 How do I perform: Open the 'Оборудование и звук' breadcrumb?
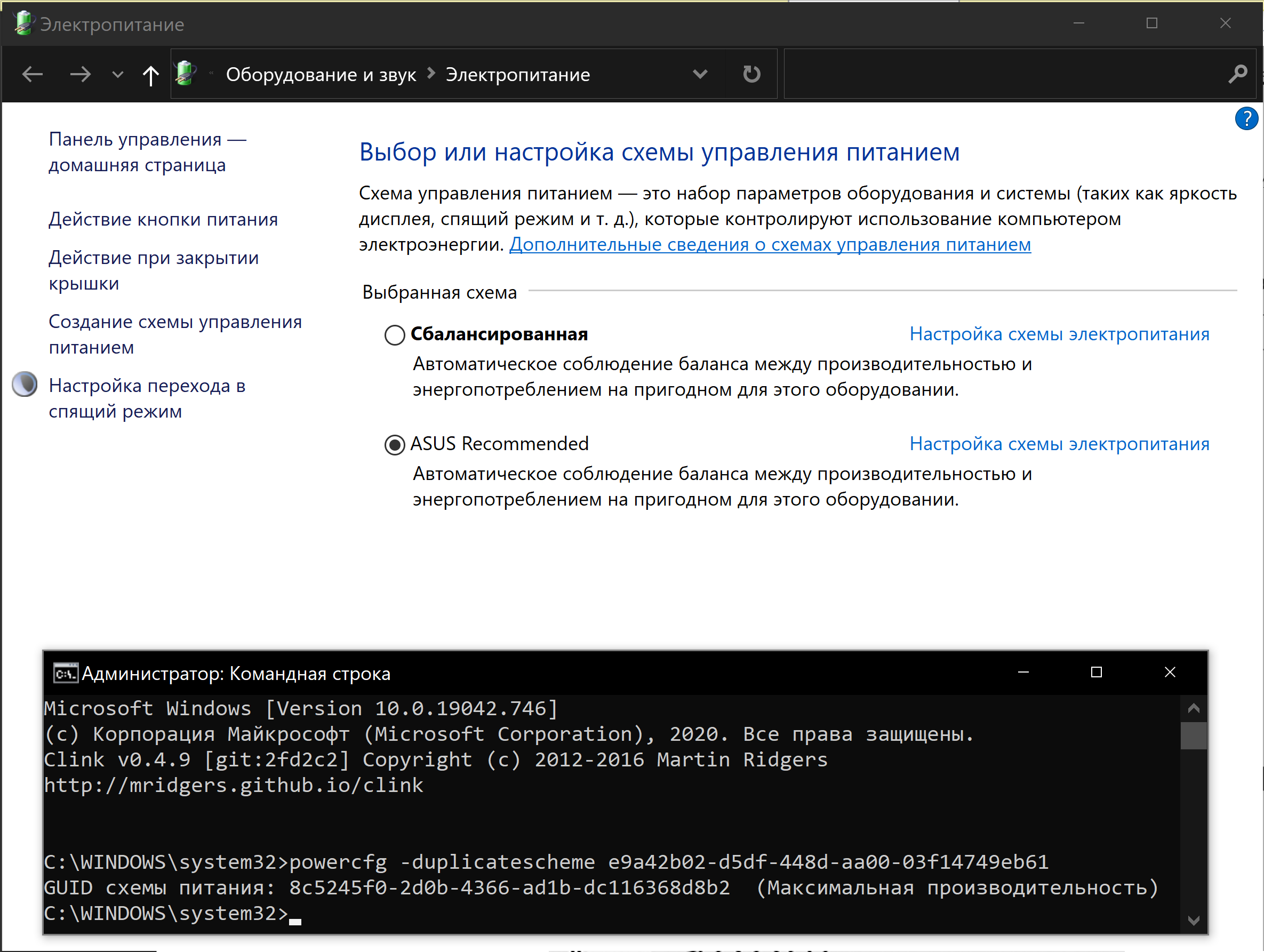tap(321, 75)
